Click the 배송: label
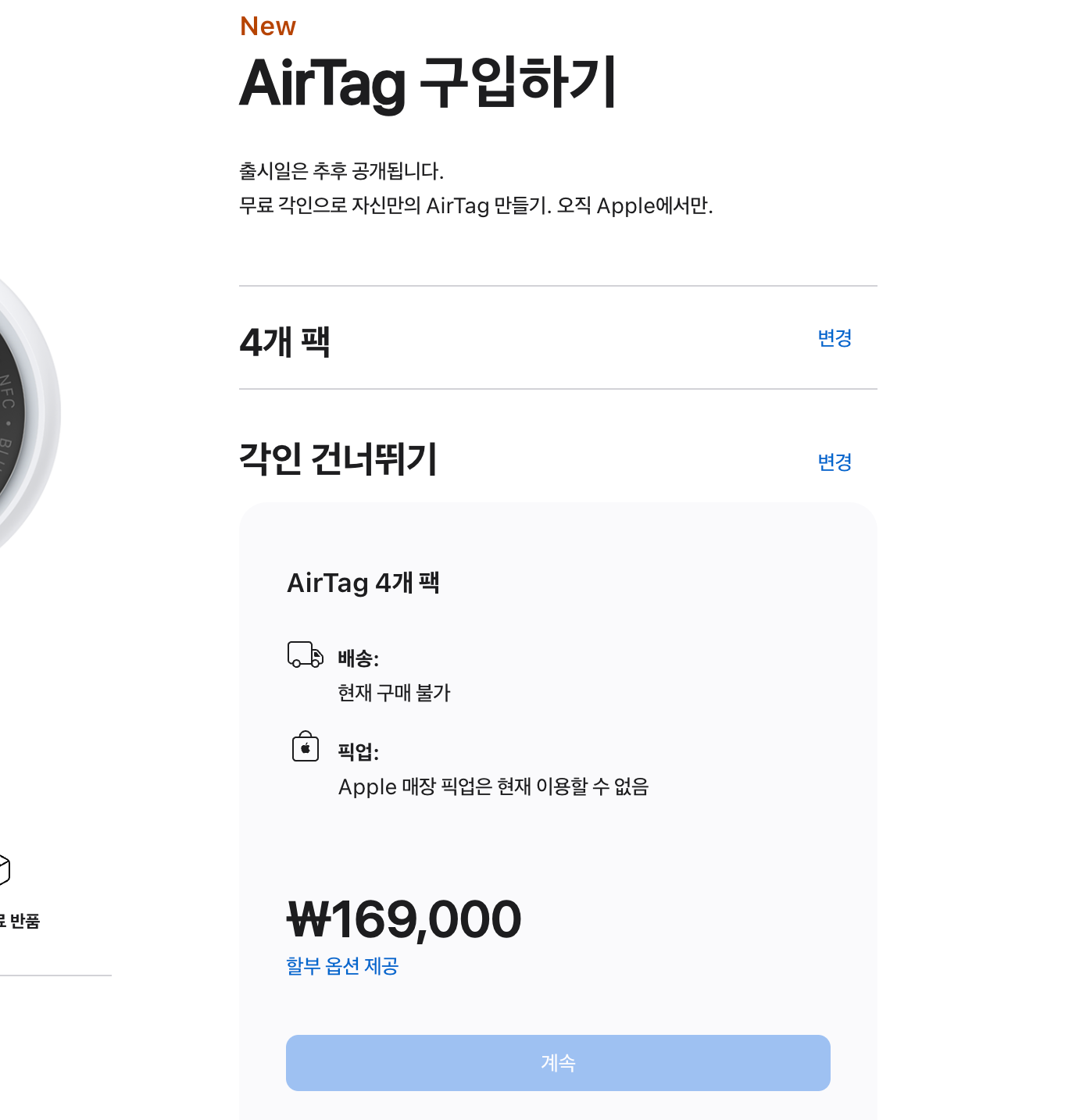 click(358, 659)
